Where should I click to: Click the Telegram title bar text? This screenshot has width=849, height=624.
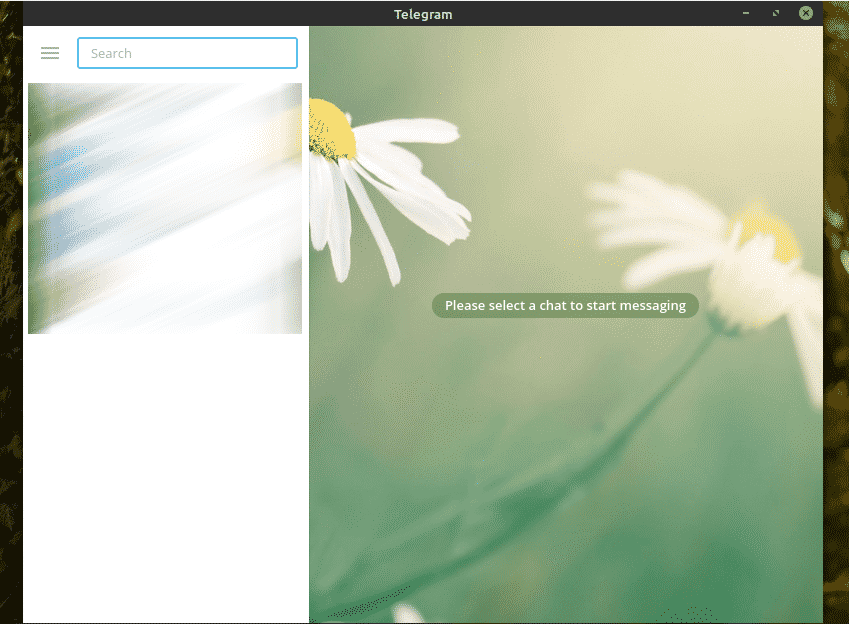pos(423,14)
